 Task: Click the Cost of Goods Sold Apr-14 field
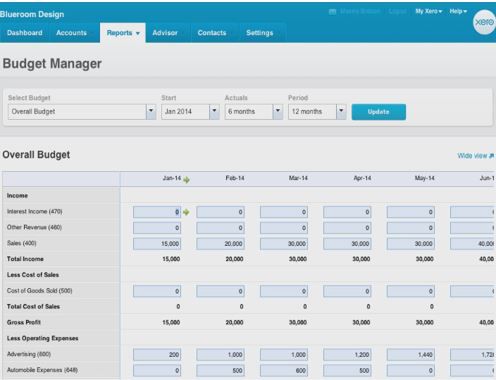pos(347,291)
